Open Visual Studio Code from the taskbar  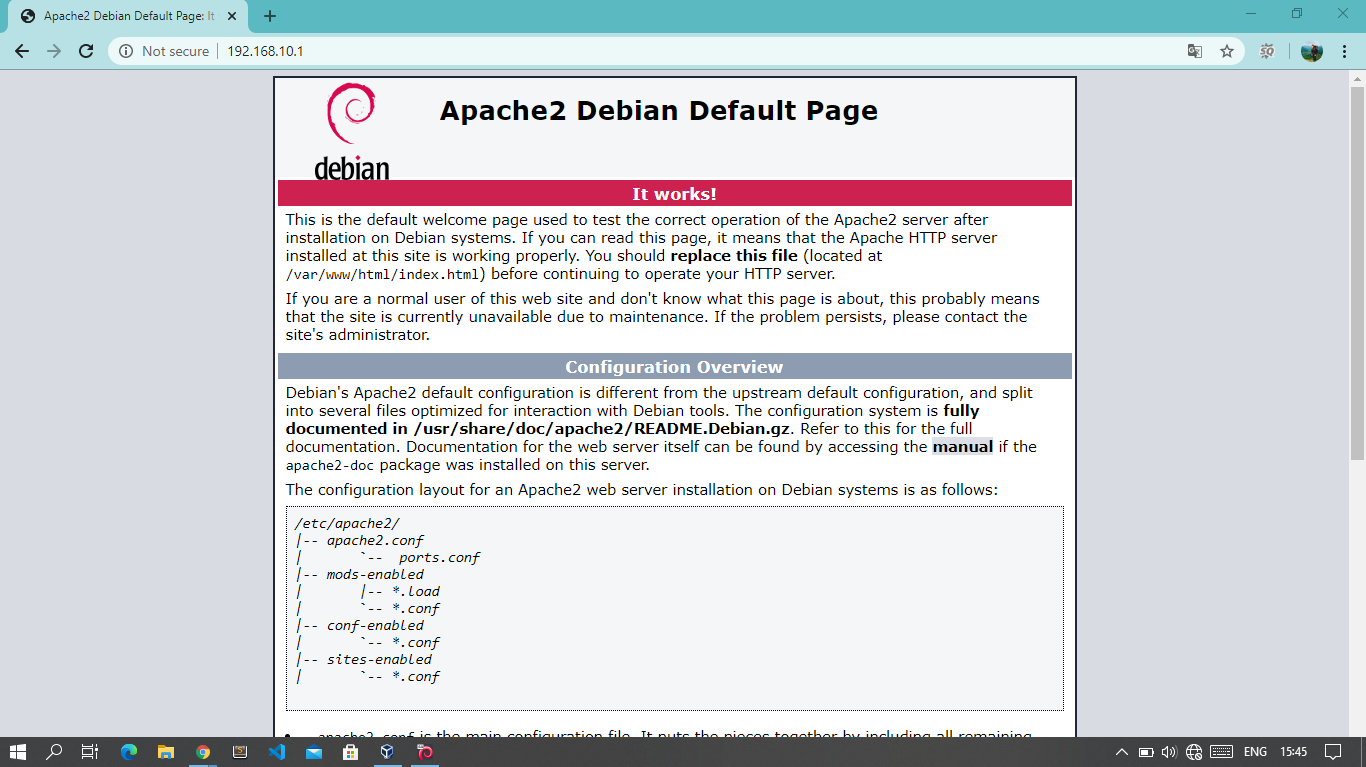(x=277, y=751)
